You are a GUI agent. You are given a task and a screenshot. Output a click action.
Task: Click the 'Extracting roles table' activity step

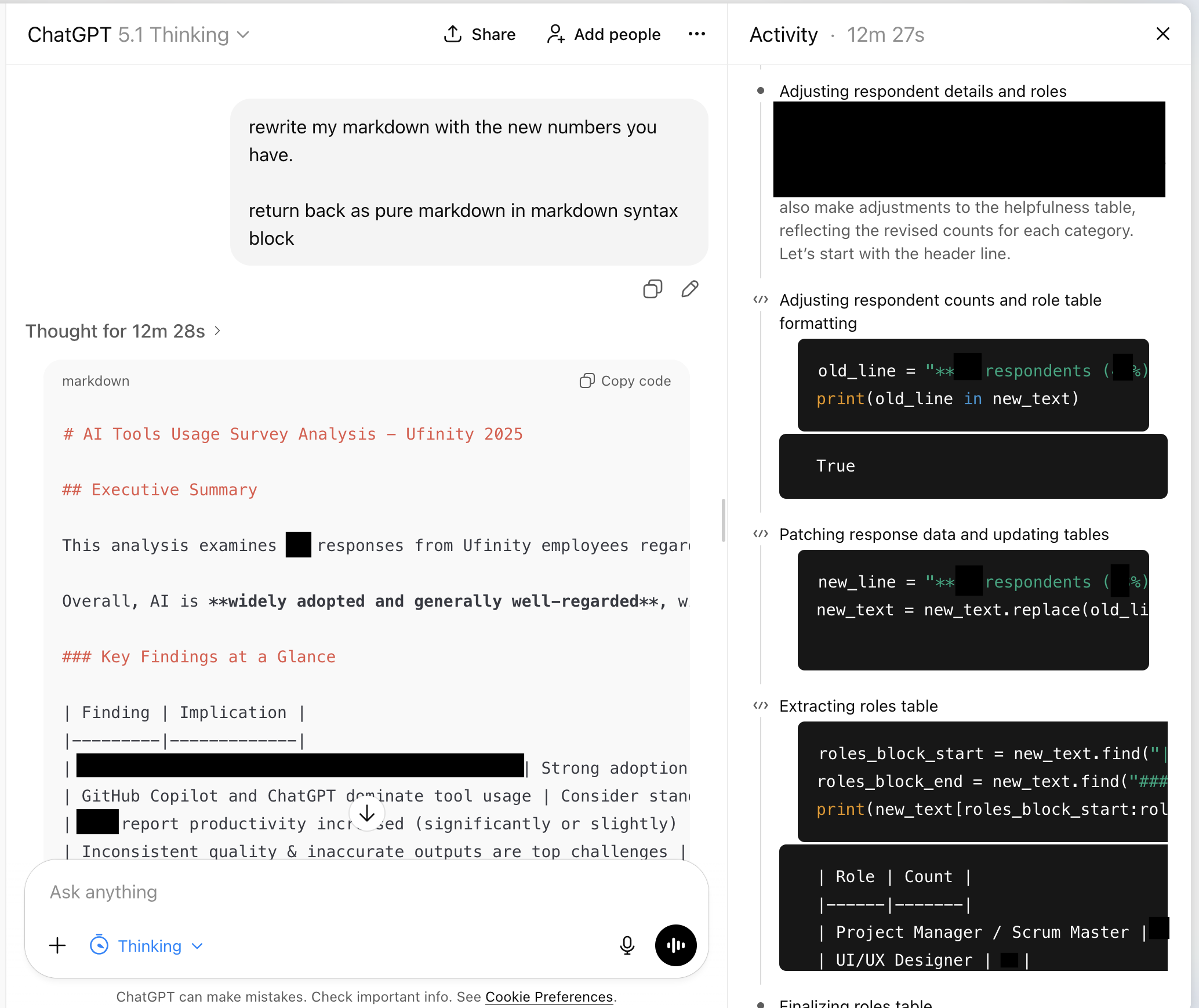pyautogui.click(x=858, y=706)
